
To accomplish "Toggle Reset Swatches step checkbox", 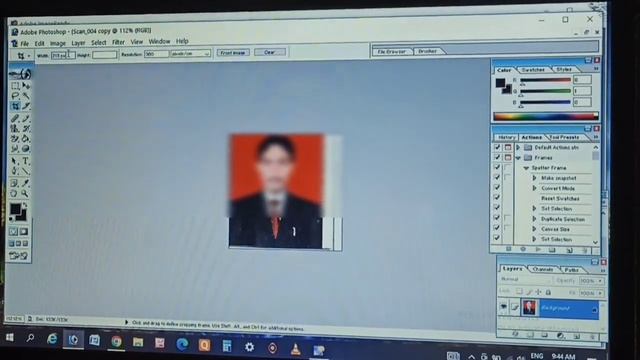I will click(497, 198).
